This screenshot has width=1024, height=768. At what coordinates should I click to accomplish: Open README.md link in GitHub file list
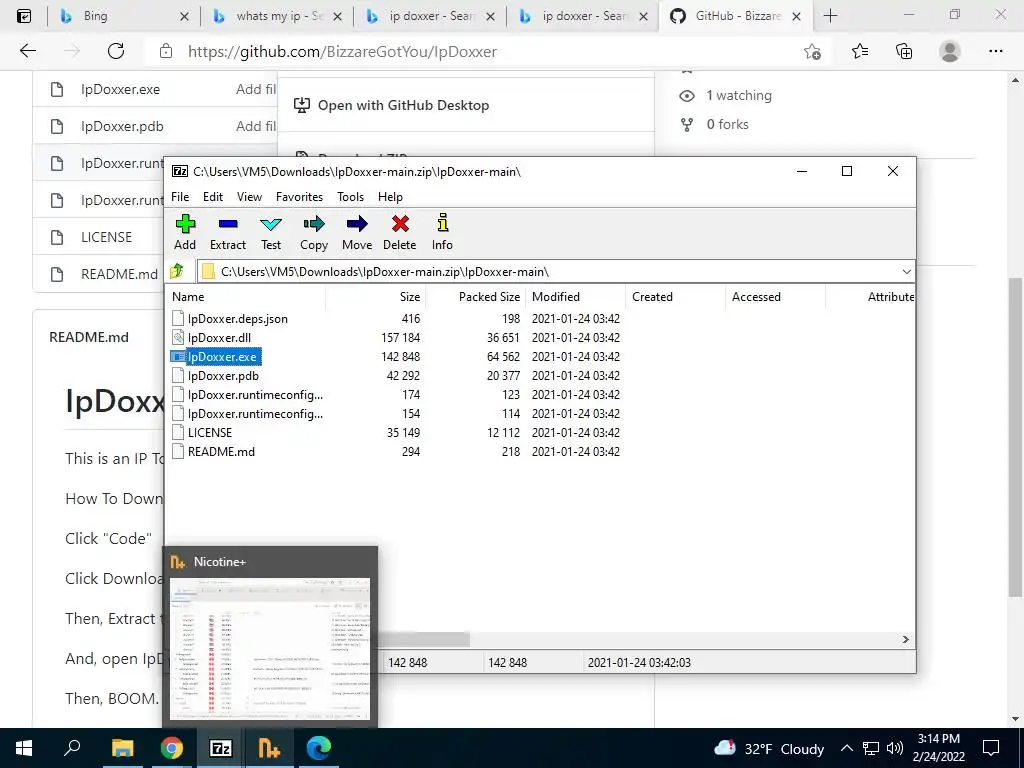pos(119,274)
